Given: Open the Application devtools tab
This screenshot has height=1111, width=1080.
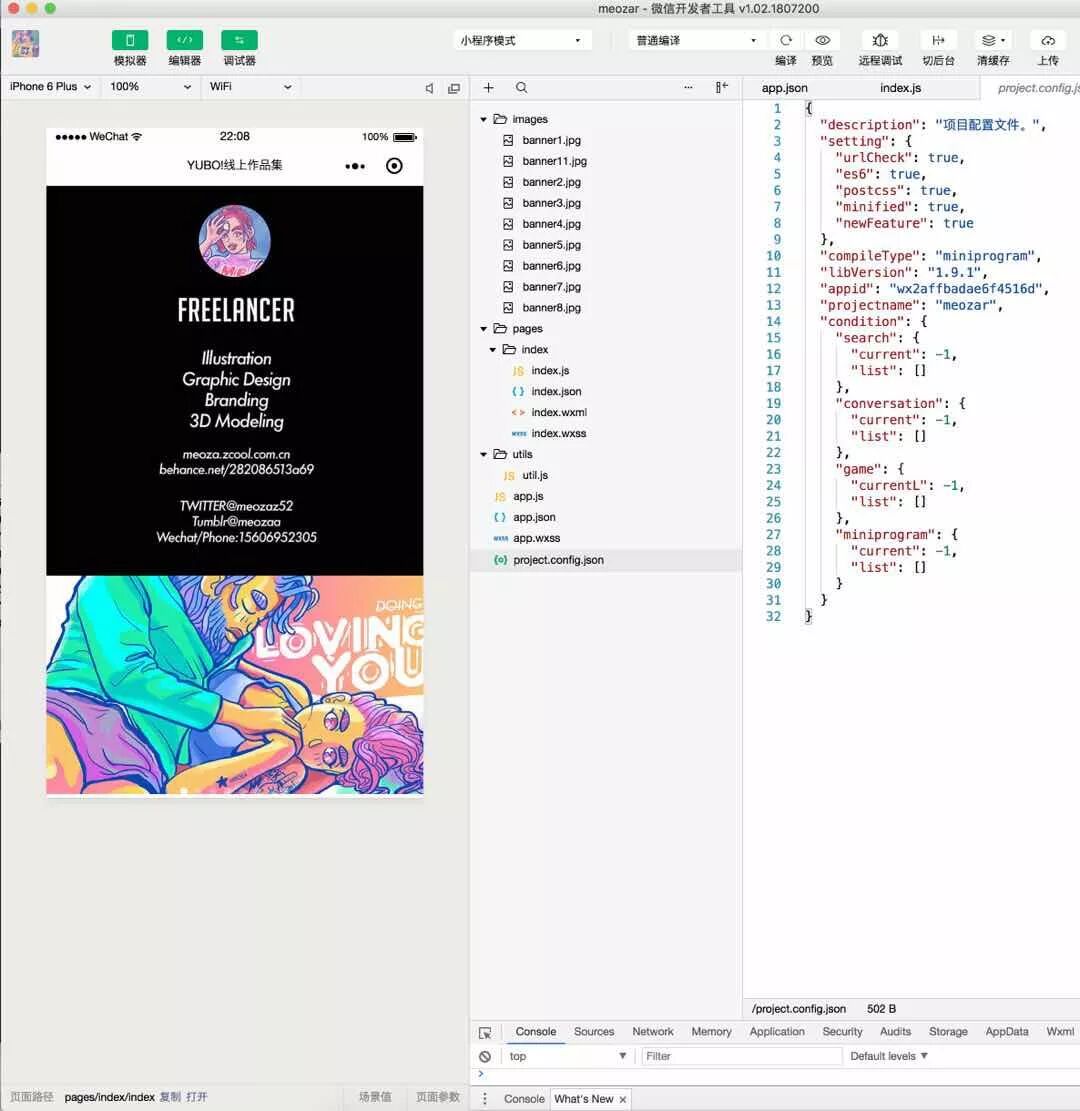Looking at the screenshot, I should (777, 1032).
